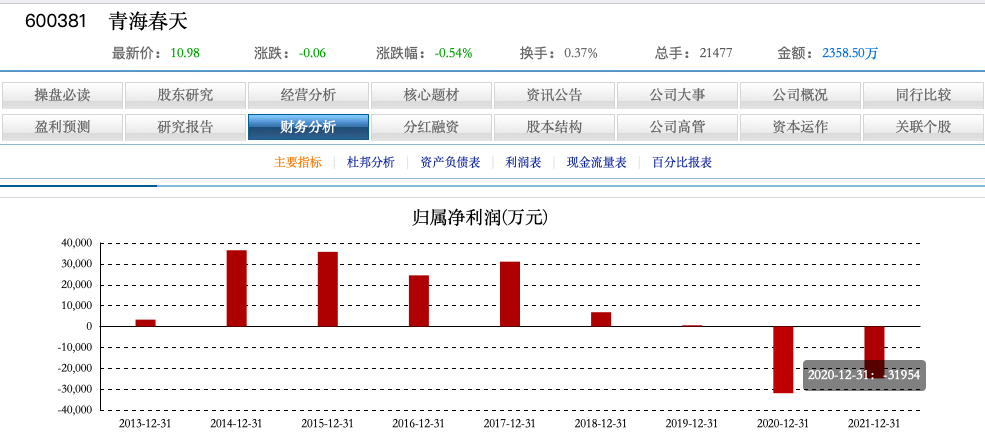
Task: Click the tooltip showing 2020-12-31: -31954
Action: (864, 375)
